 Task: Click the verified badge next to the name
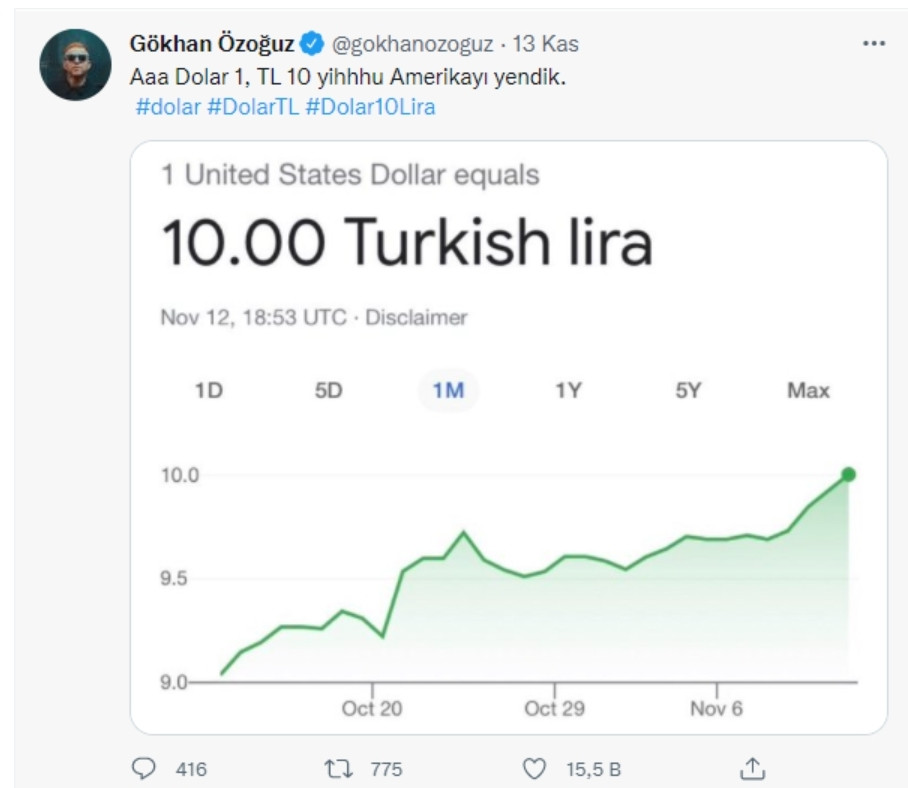coord(311,40)
